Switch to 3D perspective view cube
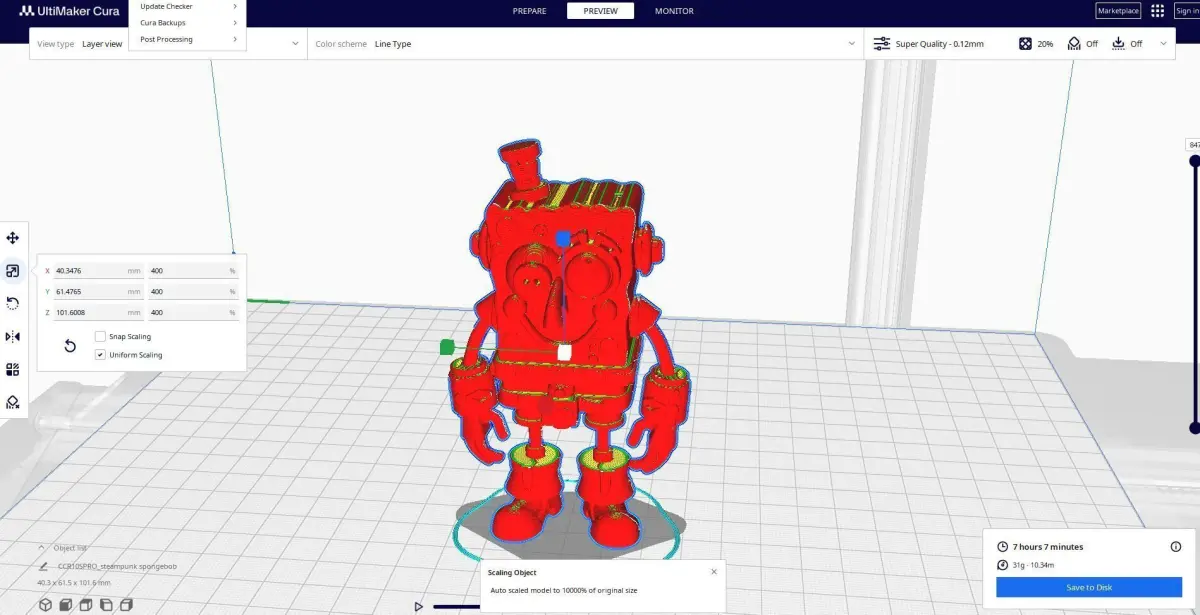This screenshot has width=1200, height=615. pyautogui.click(x=45, y=605)
